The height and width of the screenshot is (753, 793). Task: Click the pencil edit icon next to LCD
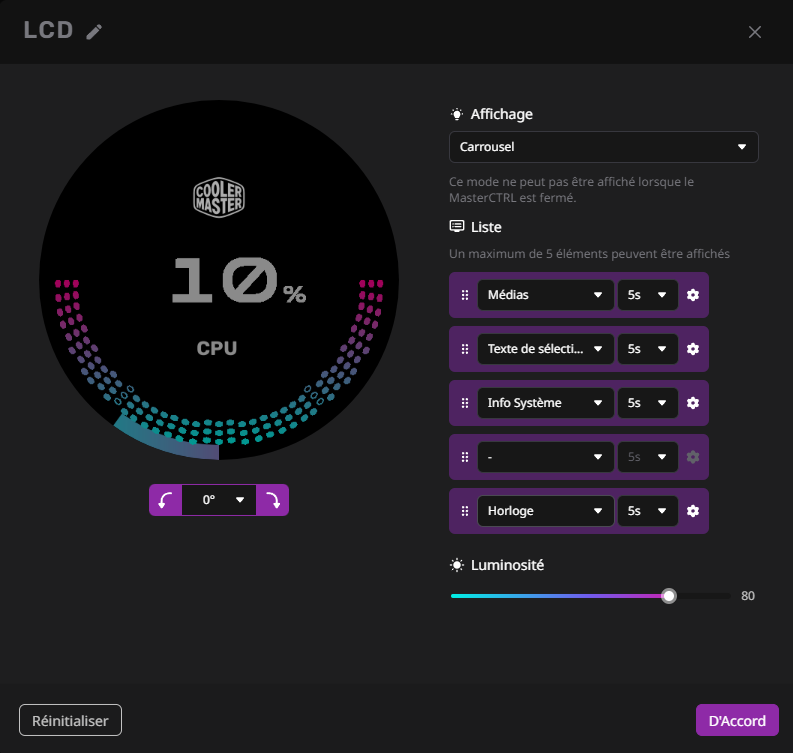click(94, 31)
